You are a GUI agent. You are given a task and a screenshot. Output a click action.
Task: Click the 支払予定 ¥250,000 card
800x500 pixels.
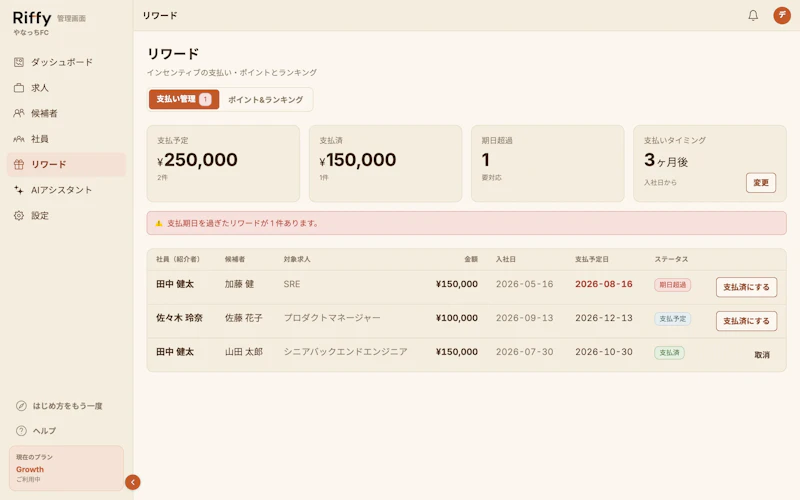click(x=223, y=163)
